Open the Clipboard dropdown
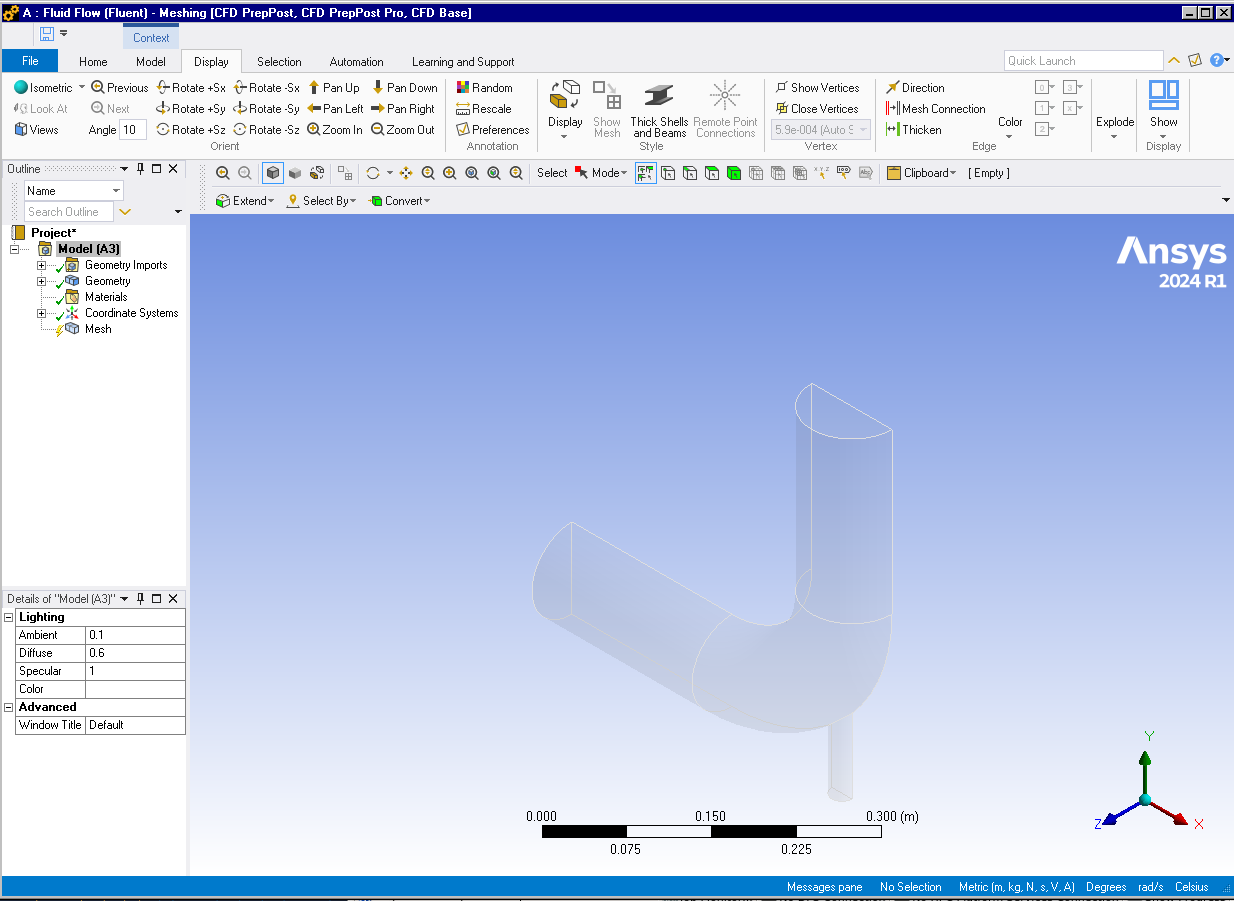The width and height of the screenshot is (1234, 901). [921, 173]
